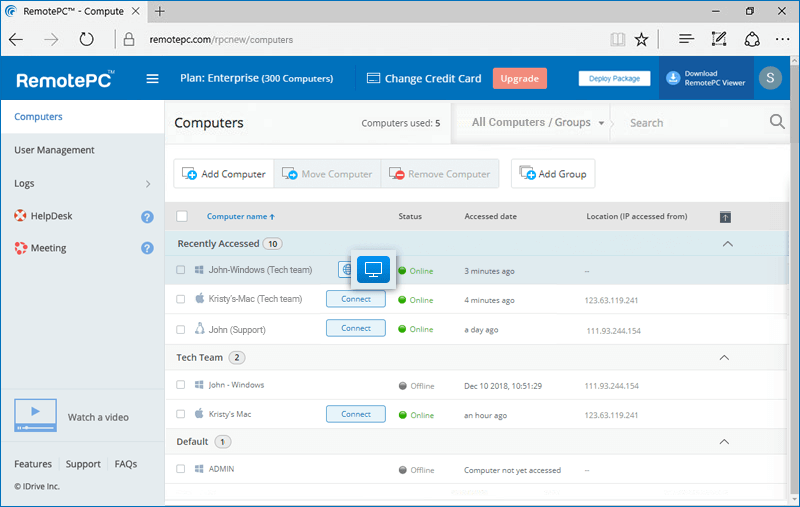The width and height of the screenshot is (800, 507).
Task: Click Move Computer button
Action: tap(327, 174)
